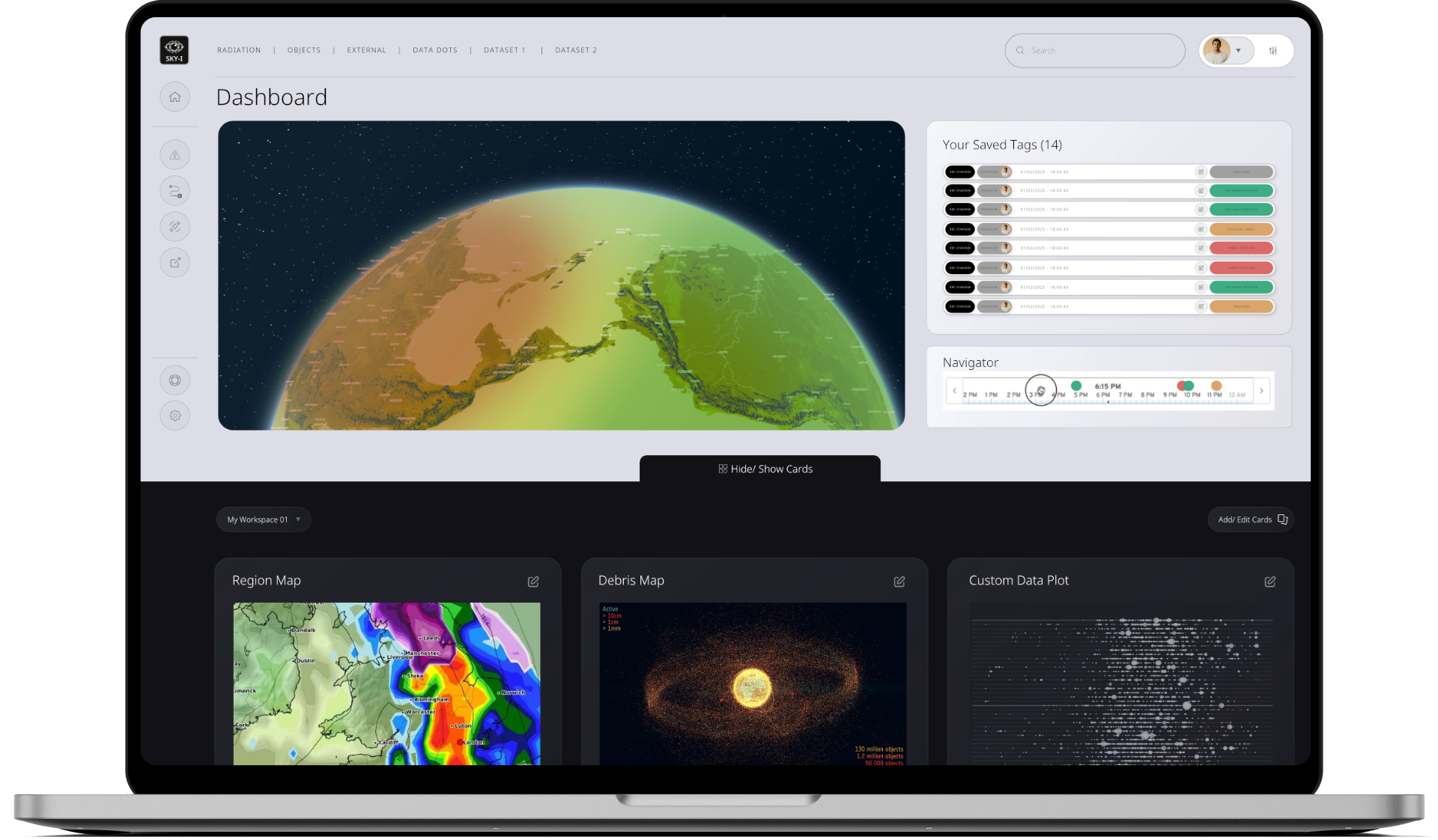Select the route path sidebar icon
Image resolution: width=1438 pixels, height=840 pixels.
click(175, 191)
